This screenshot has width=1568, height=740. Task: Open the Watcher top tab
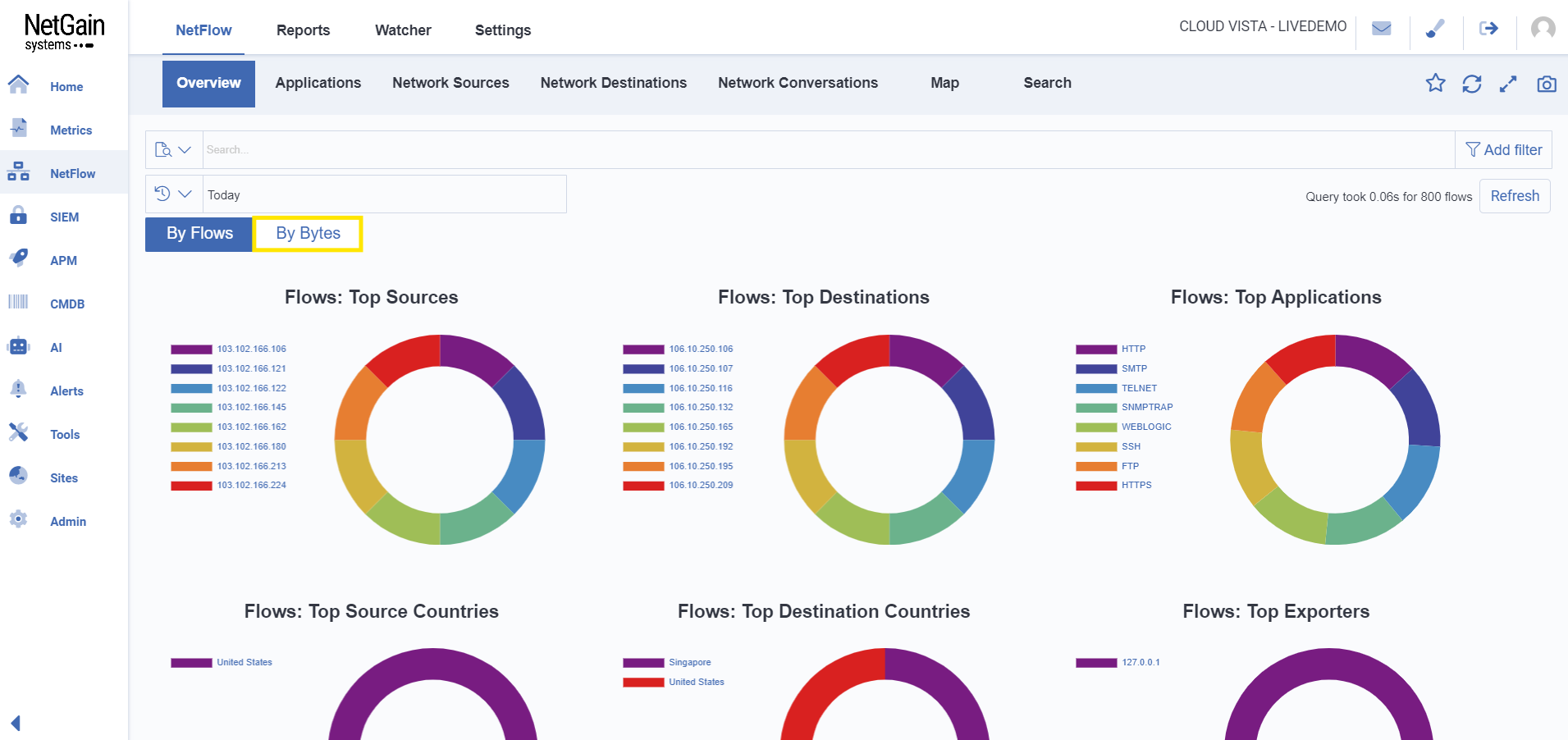click(x=403, y=30)
